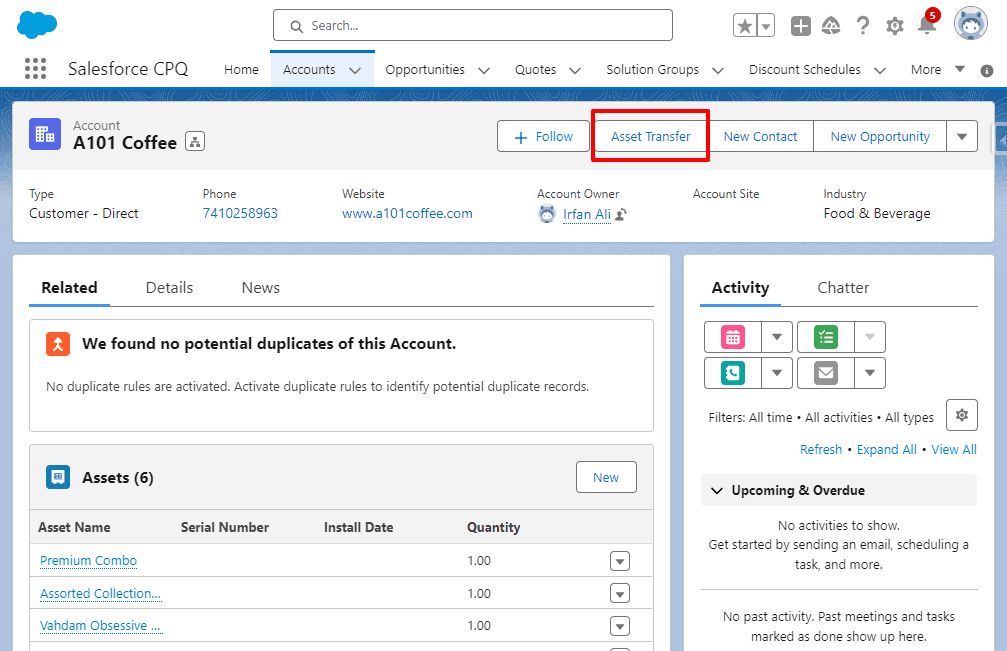1007x651 pixels.
Task: Expand the Discount Schedules dropdown chevron
Action: 880,70
